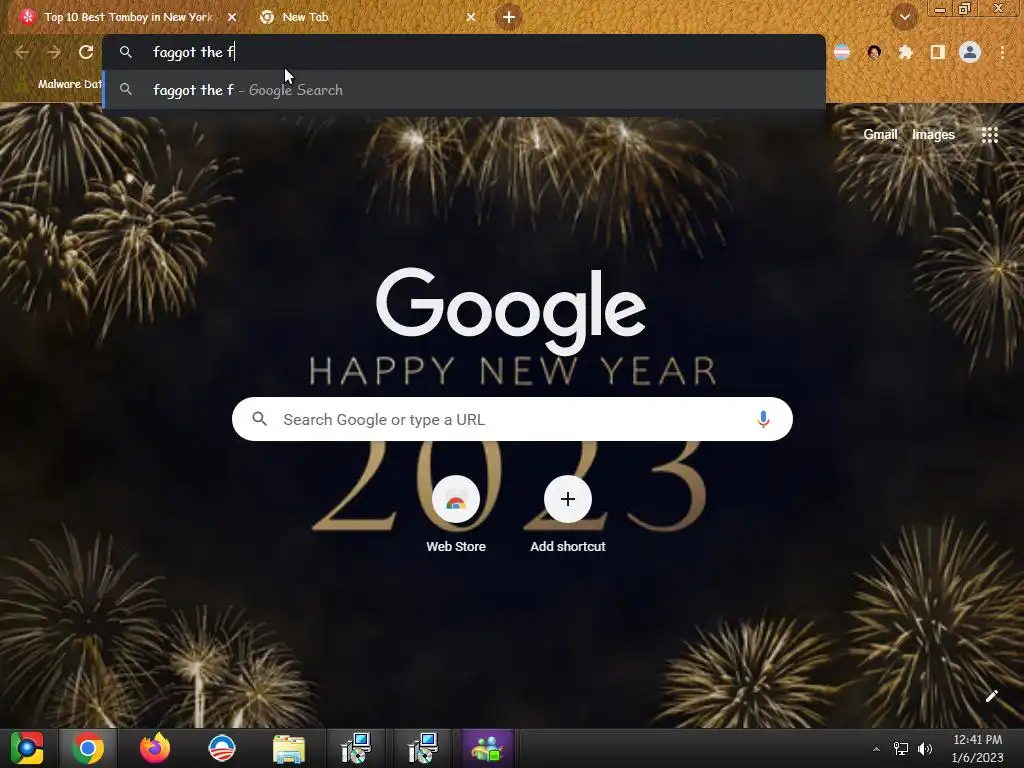
Task: Open the Windows Start menu button
Action: pos(27,748)
